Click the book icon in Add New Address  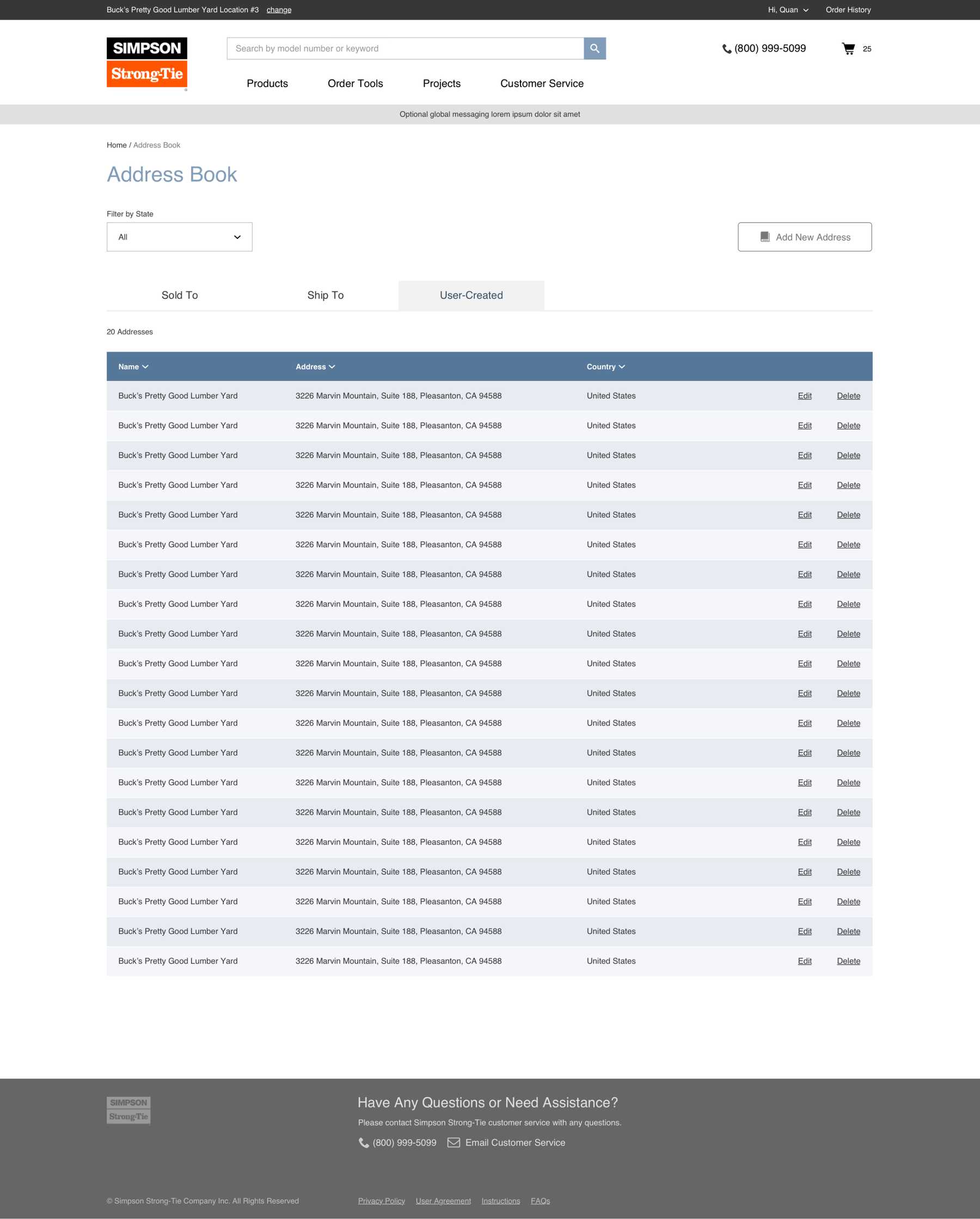coord(764,237)
